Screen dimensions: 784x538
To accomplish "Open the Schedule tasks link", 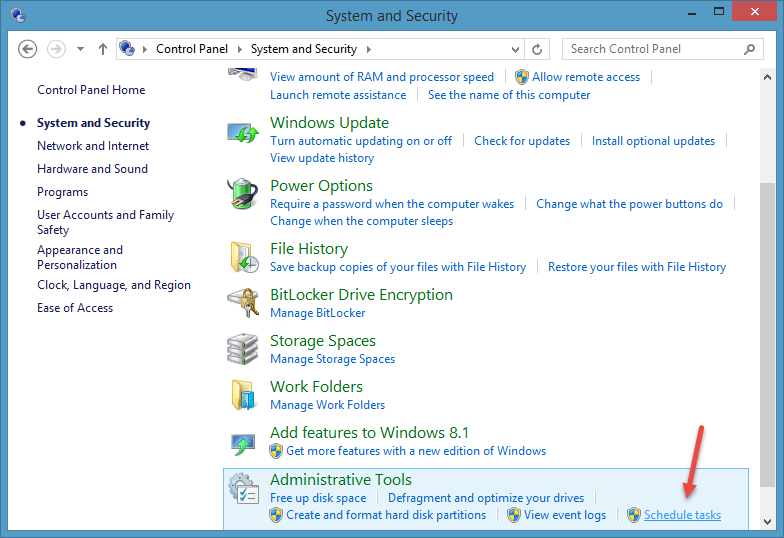I will coord(682,515).
